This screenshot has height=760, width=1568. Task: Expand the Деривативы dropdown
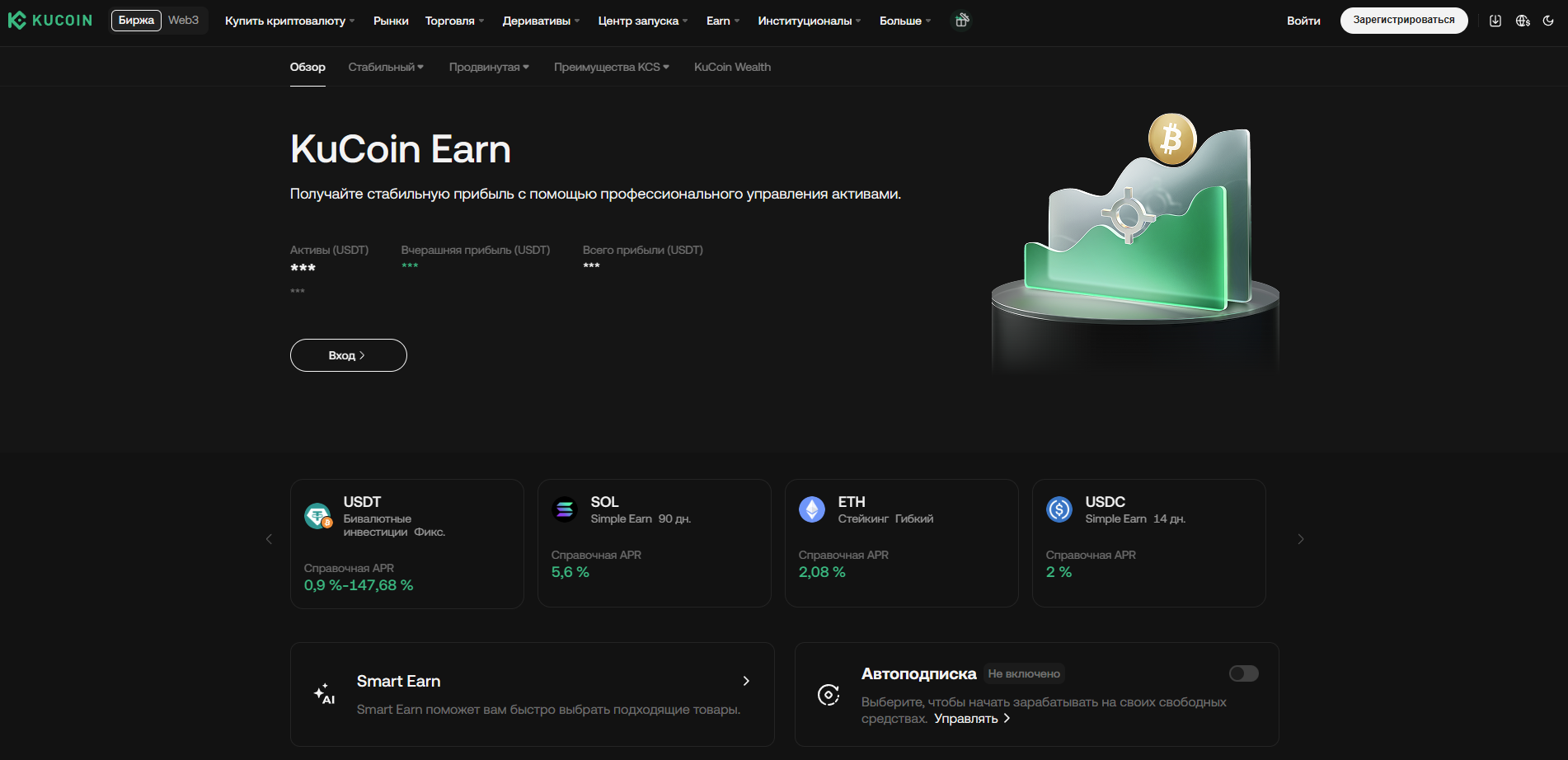tap(541, 21)
